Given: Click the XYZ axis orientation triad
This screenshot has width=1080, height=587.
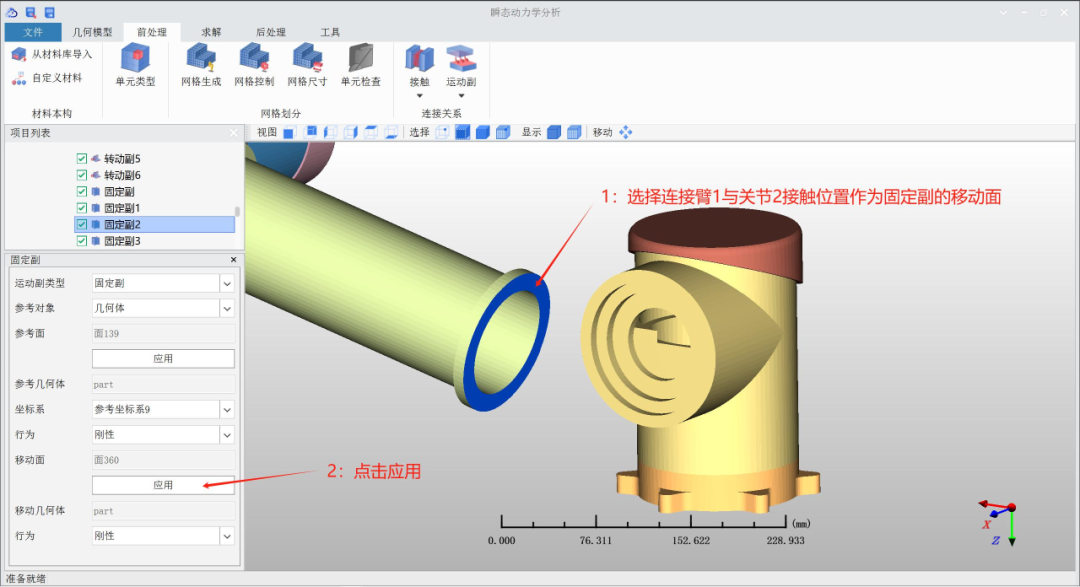Looking at the screenshot, I should click(x=998, y=524).
